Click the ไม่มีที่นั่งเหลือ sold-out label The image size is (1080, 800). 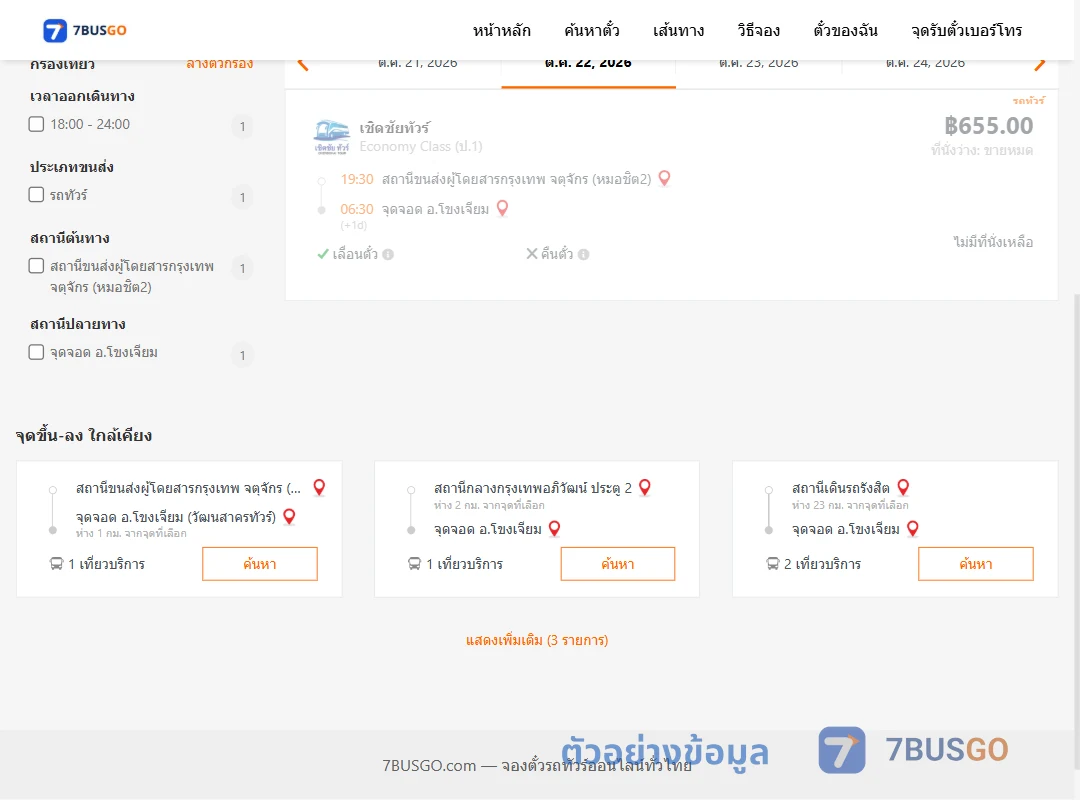(x=993, y=242)
